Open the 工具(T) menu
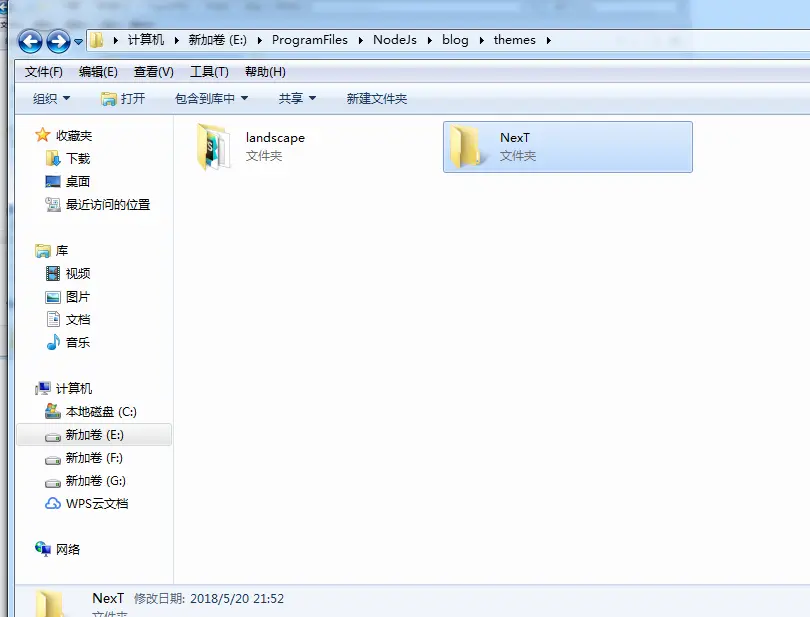The width and height of the screenshot is (810, 617). [x=209, y=71]
